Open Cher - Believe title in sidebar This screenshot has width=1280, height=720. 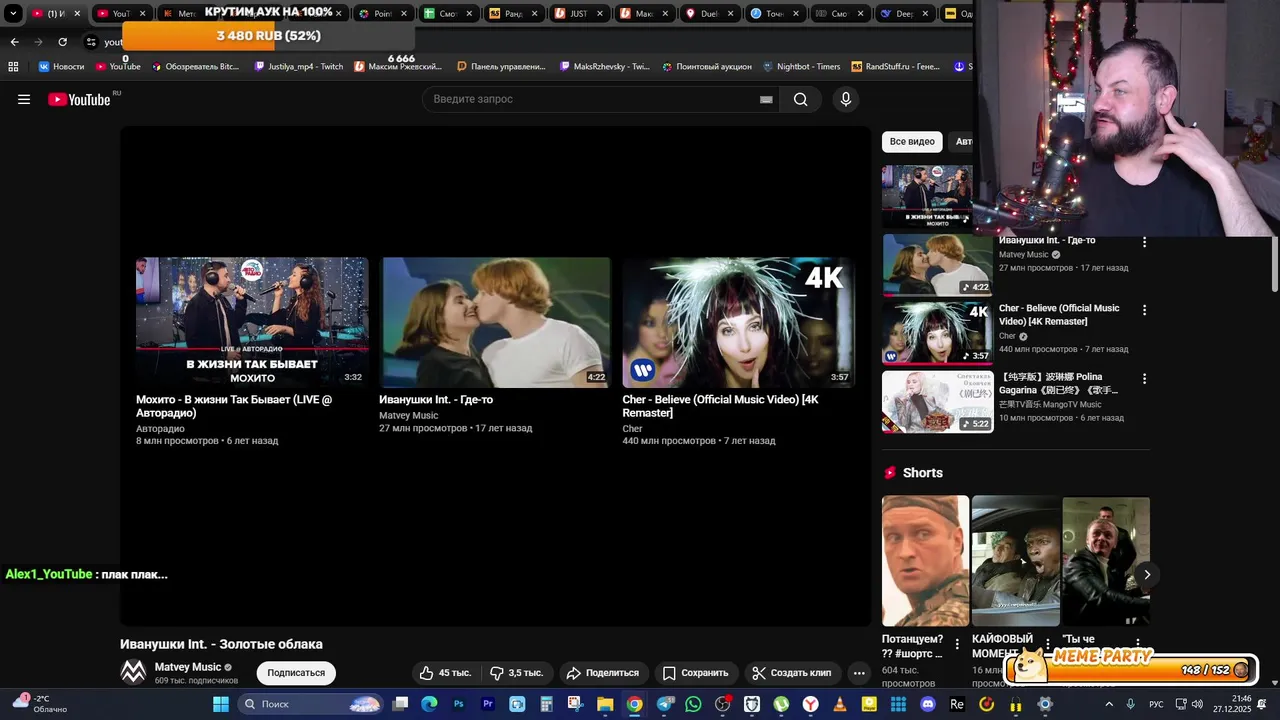click(x=1059, y=314)
